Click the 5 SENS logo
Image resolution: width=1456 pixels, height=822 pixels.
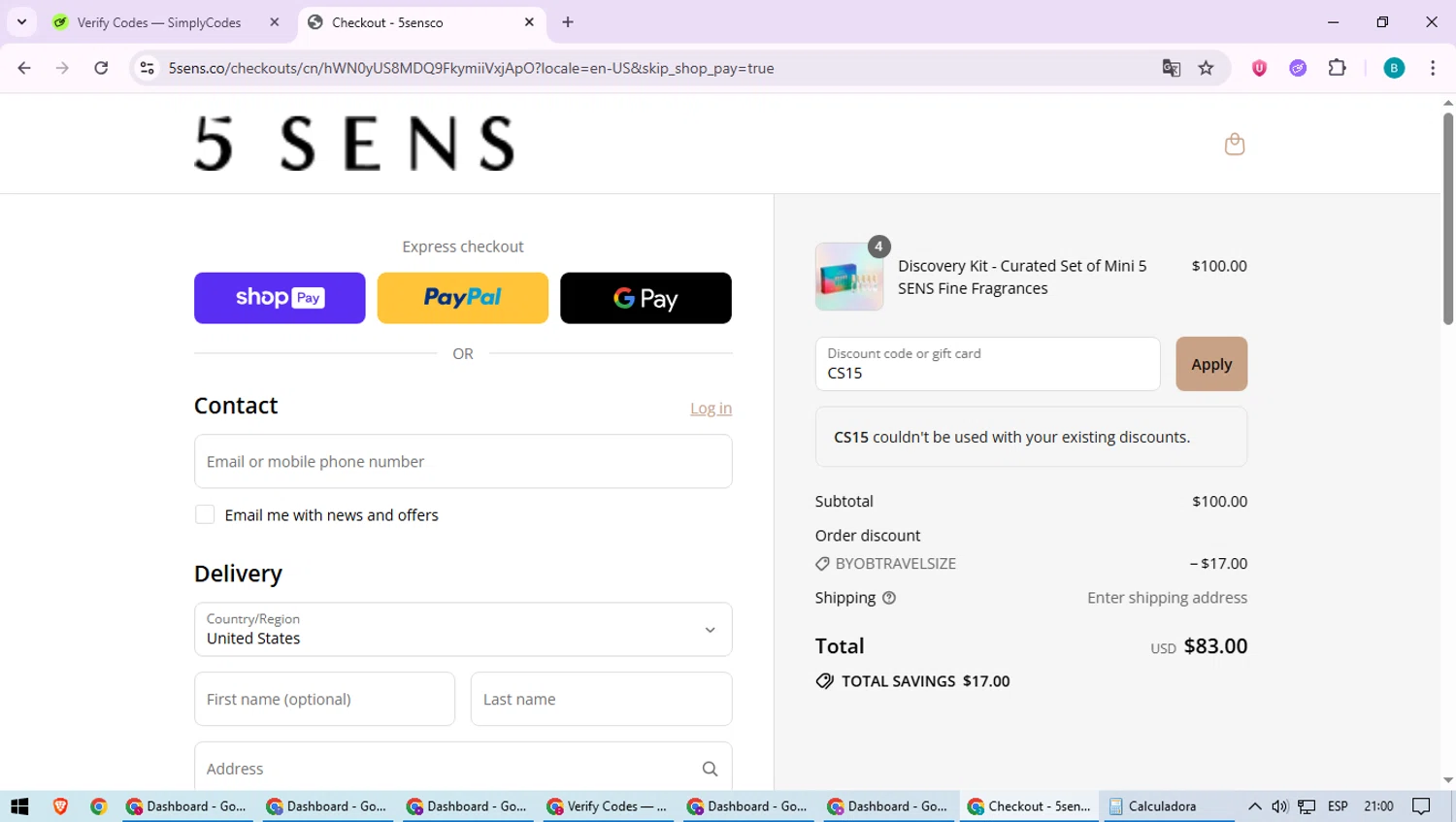[x=354, y=144]
